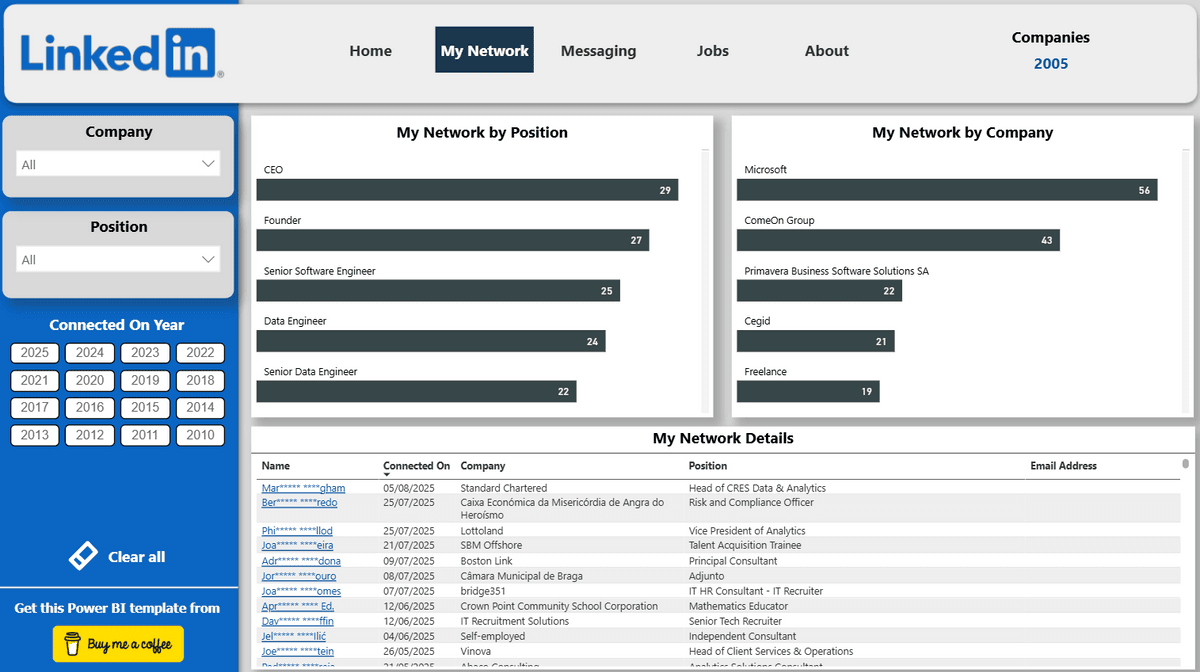Open the Messaging page

tap(598, 51)
